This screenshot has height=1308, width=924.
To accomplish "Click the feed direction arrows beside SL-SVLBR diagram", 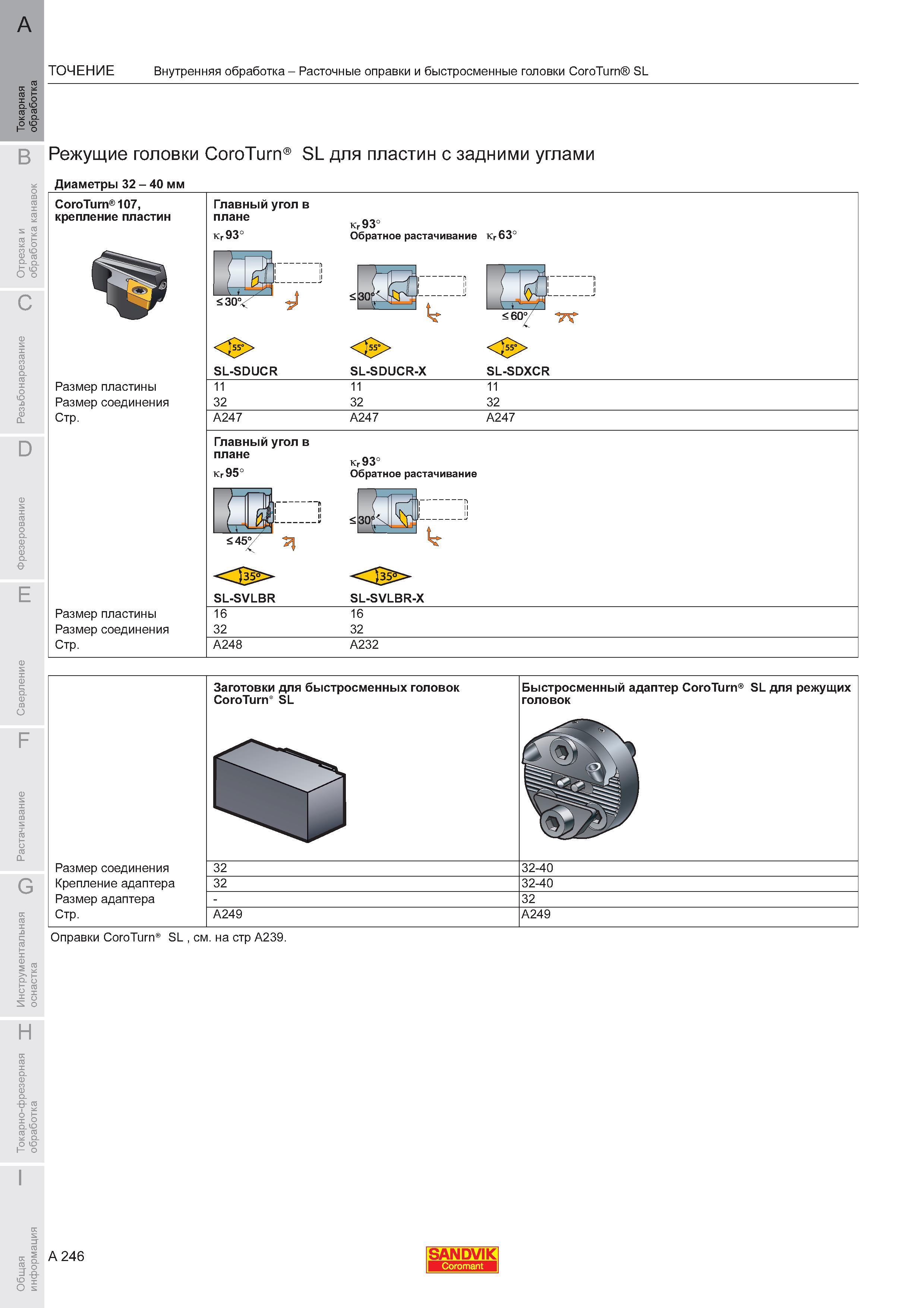I will coord(289,544).
